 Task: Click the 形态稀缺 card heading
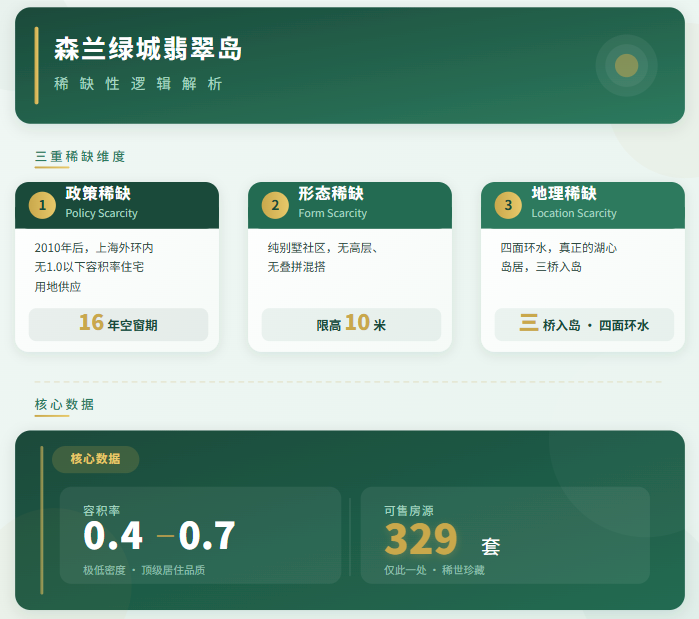(331, 193)
